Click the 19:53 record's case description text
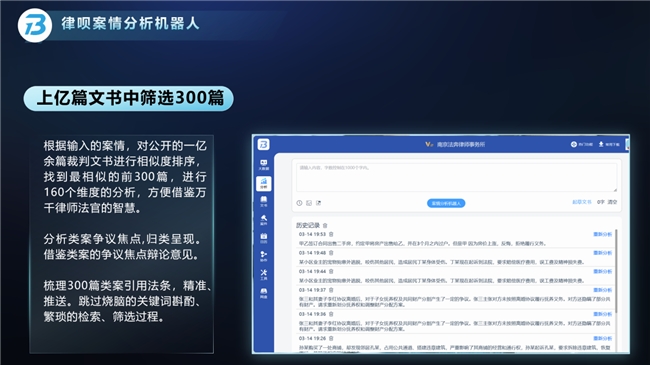 [422, 243]
